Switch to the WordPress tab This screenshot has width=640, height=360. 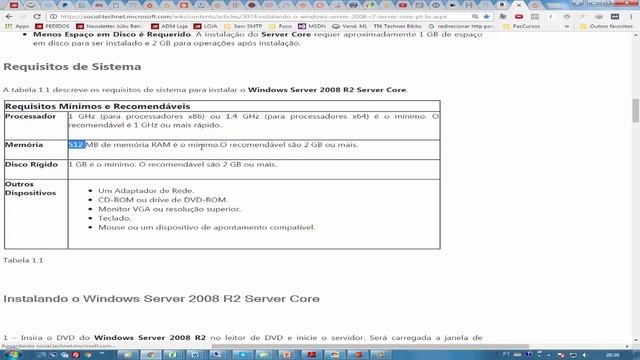coord(353,5)
